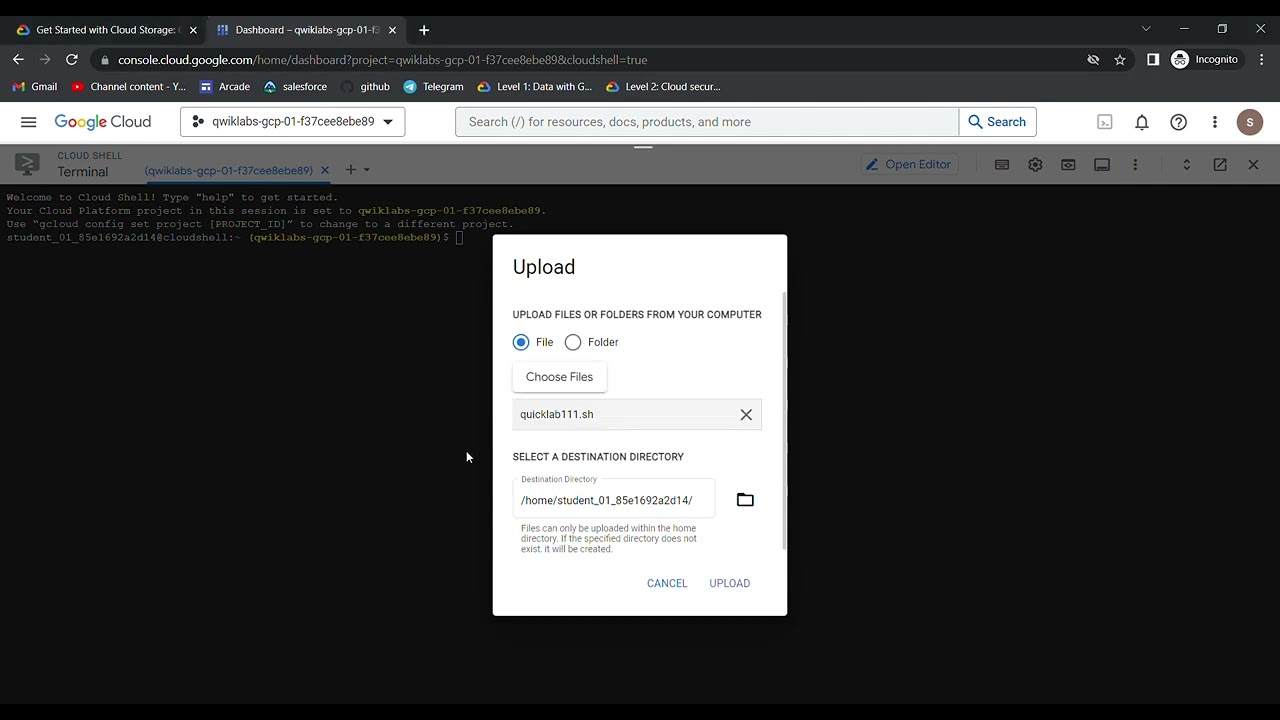Open the Telegram bookmark
1280x720 pixels.
[433, 87]
